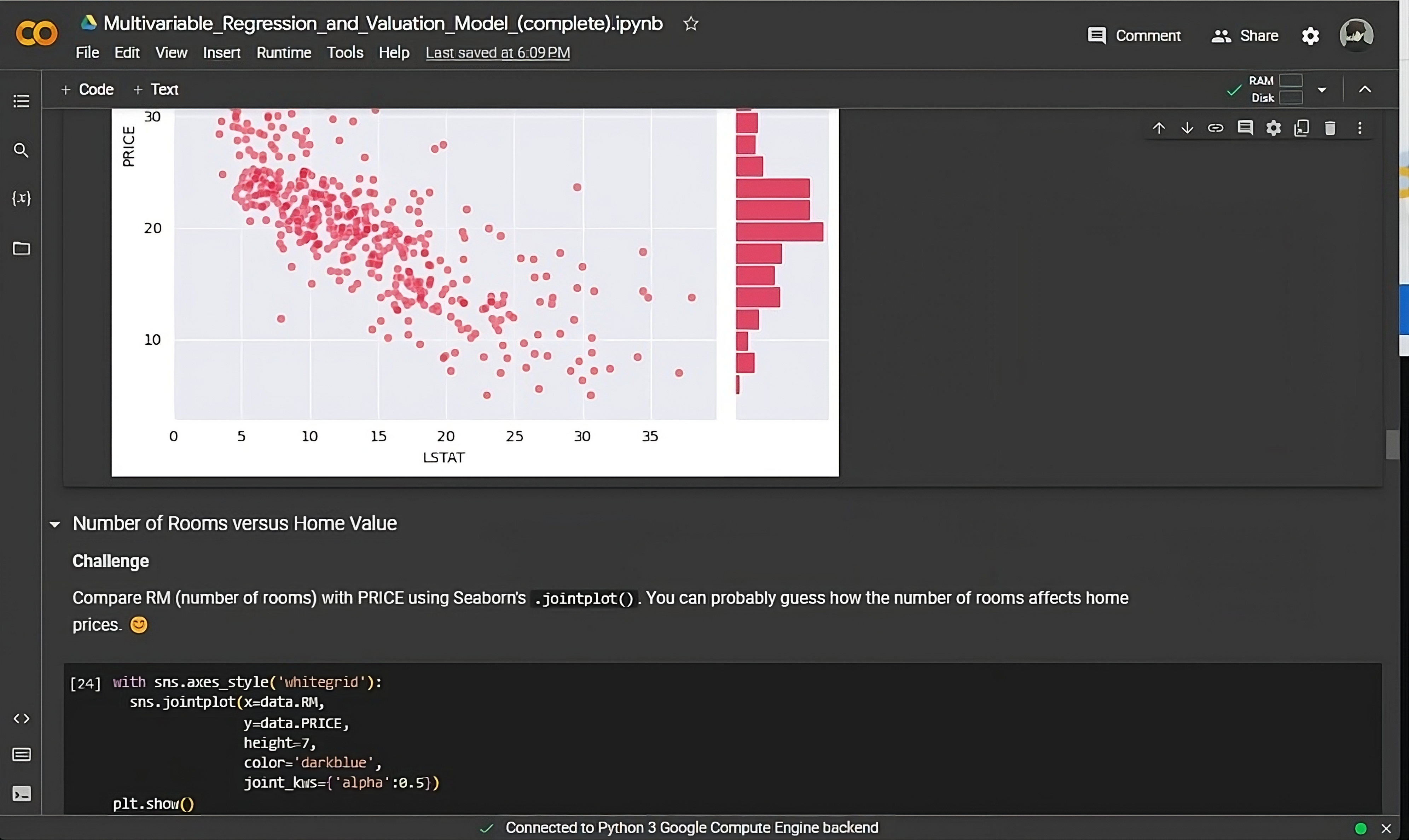Open the Tools menu

pos(345,53)
